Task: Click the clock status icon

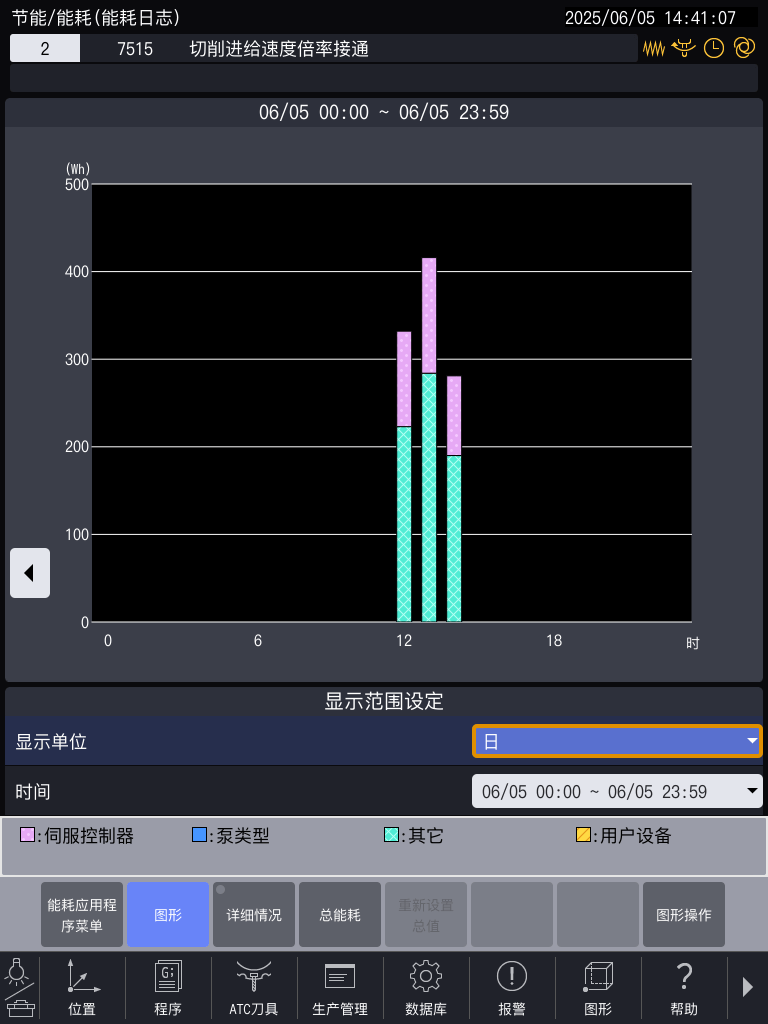Action: pos(714,48)
